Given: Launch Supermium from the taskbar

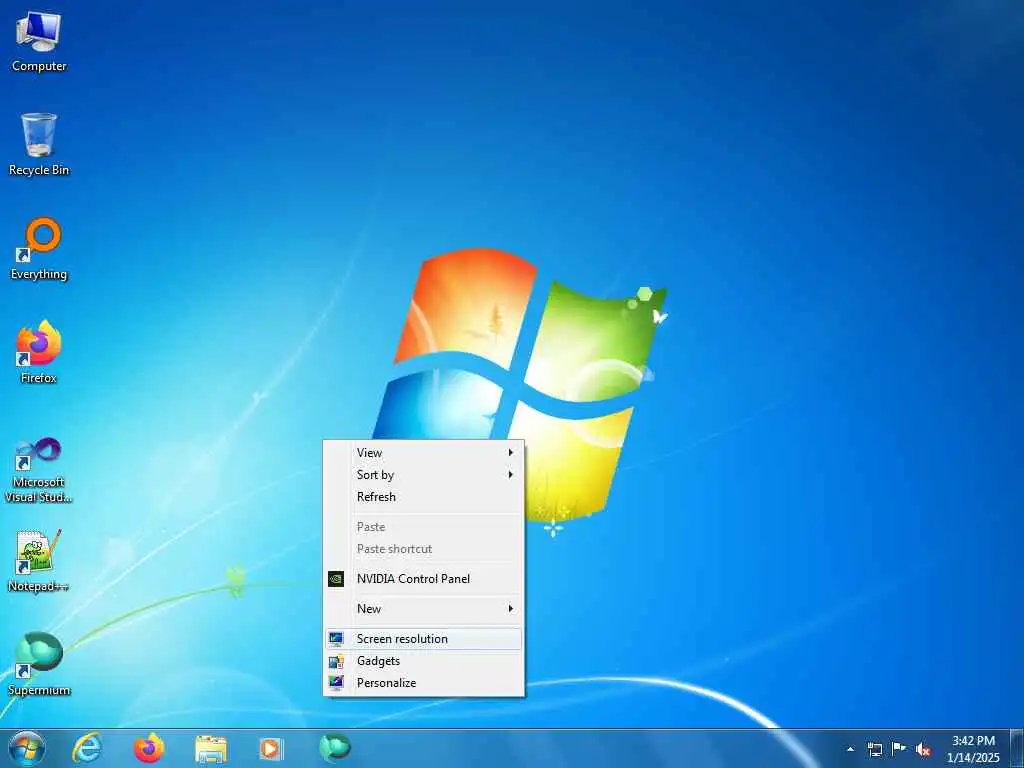Looking at the screenshot, I should click(x=335, y=748).
